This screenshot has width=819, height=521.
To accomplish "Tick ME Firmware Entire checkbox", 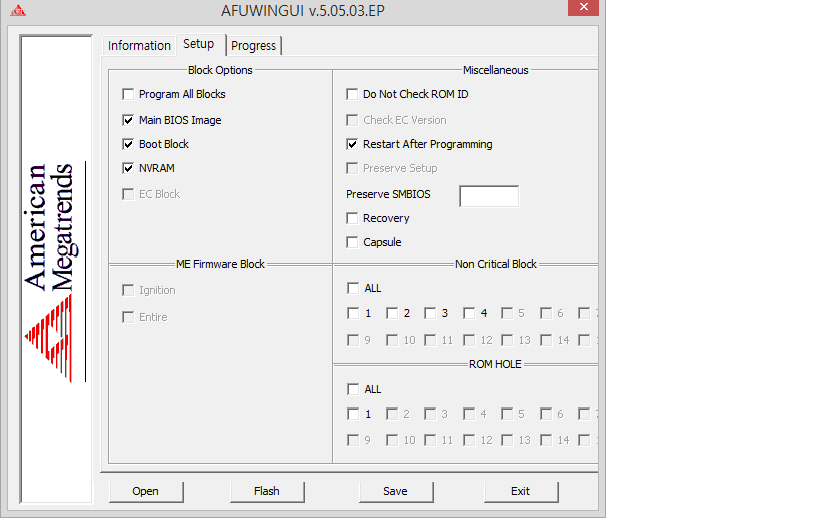I will [128, 317].
